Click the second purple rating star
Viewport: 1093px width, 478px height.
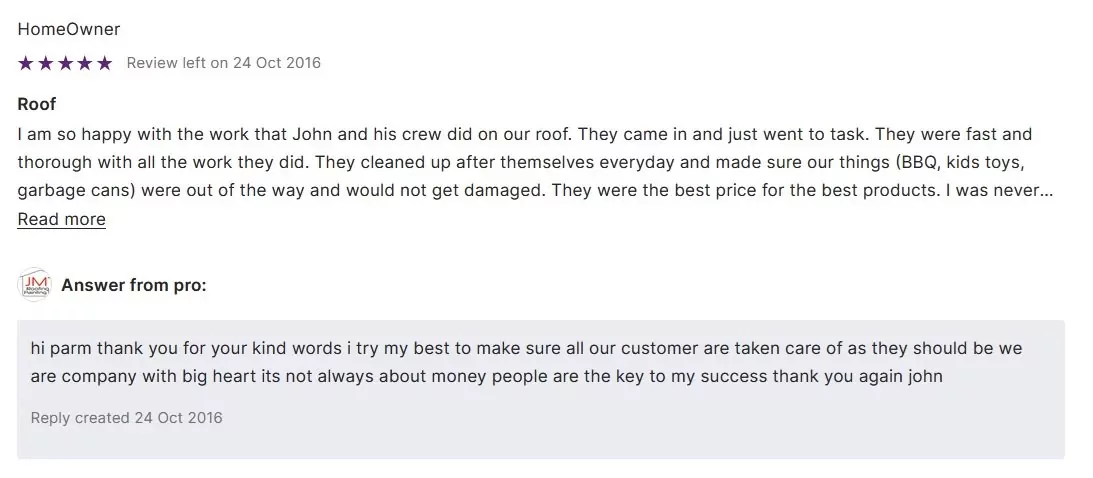tap(45, 63)
